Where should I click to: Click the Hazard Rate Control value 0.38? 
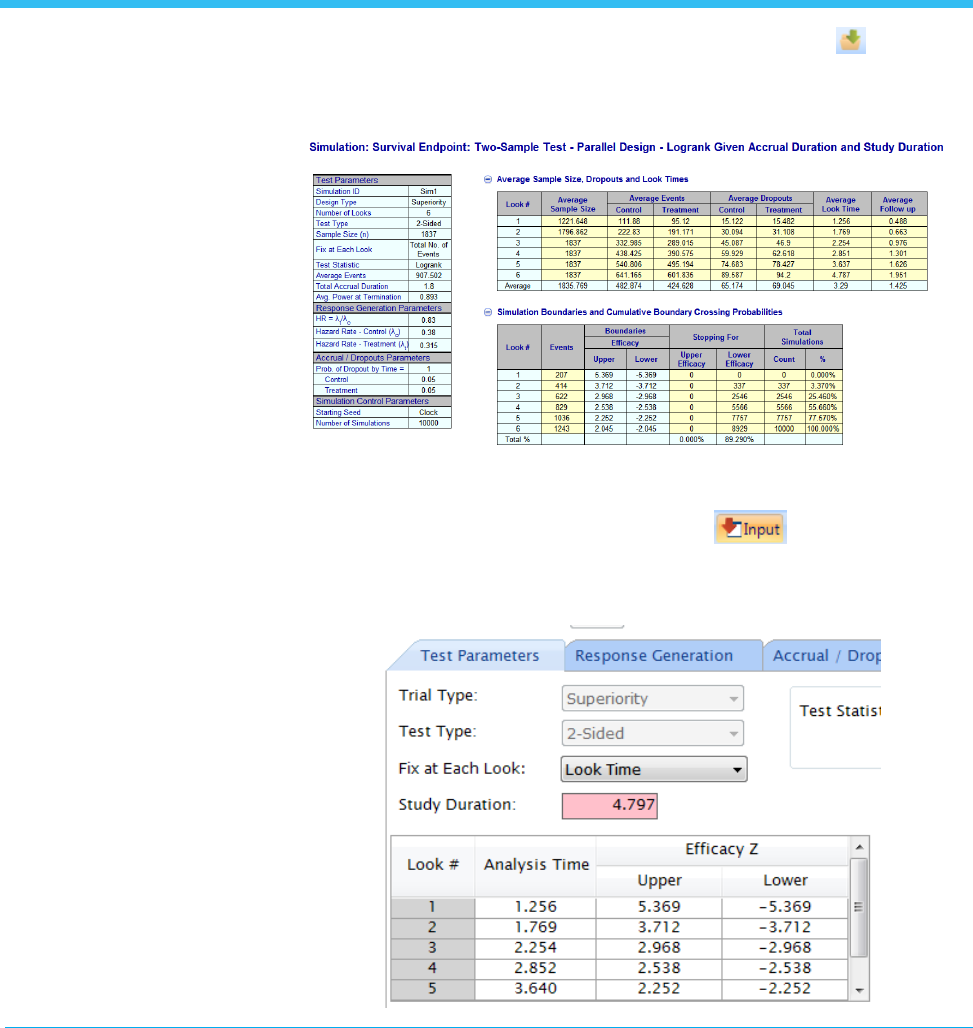[x=429, y=332]
